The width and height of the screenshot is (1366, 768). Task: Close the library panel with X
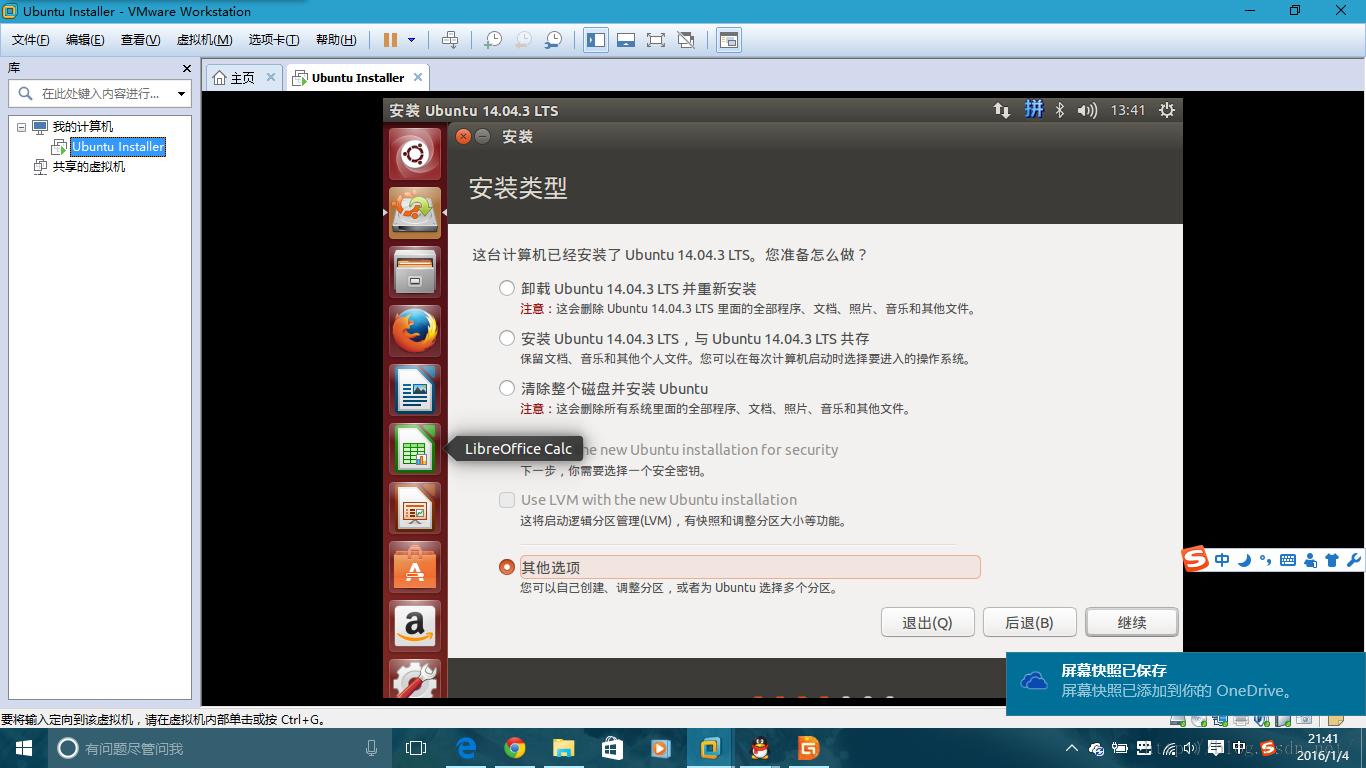[x=186, y=68]
